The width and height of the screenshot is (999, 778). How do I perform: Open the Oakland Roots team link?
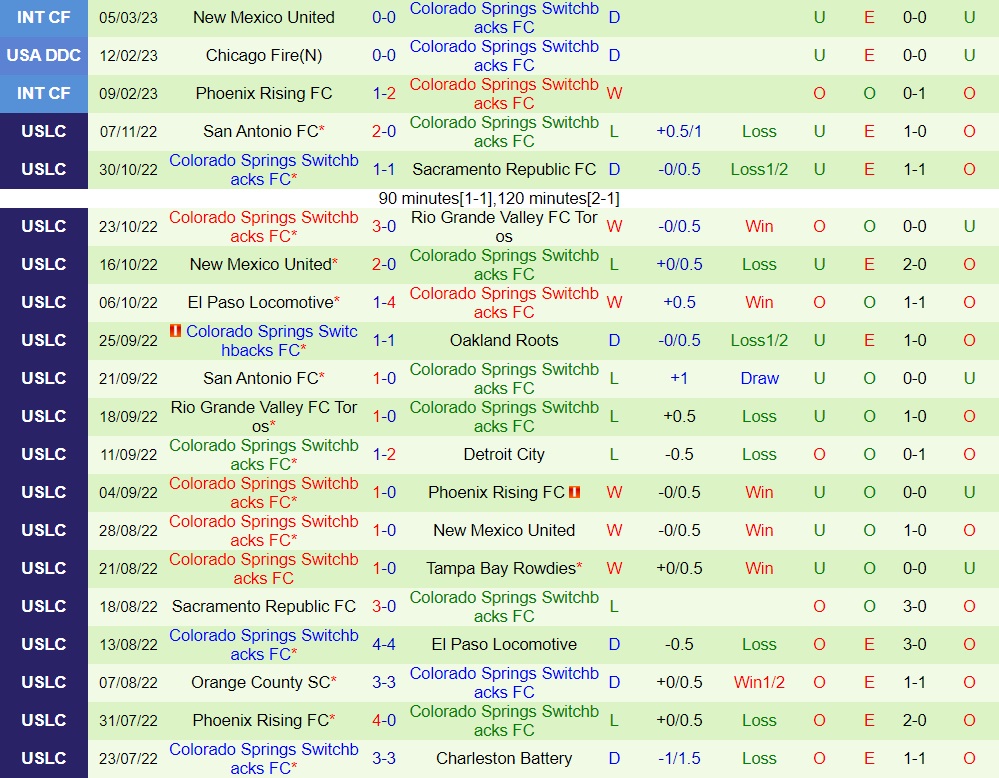504,340
